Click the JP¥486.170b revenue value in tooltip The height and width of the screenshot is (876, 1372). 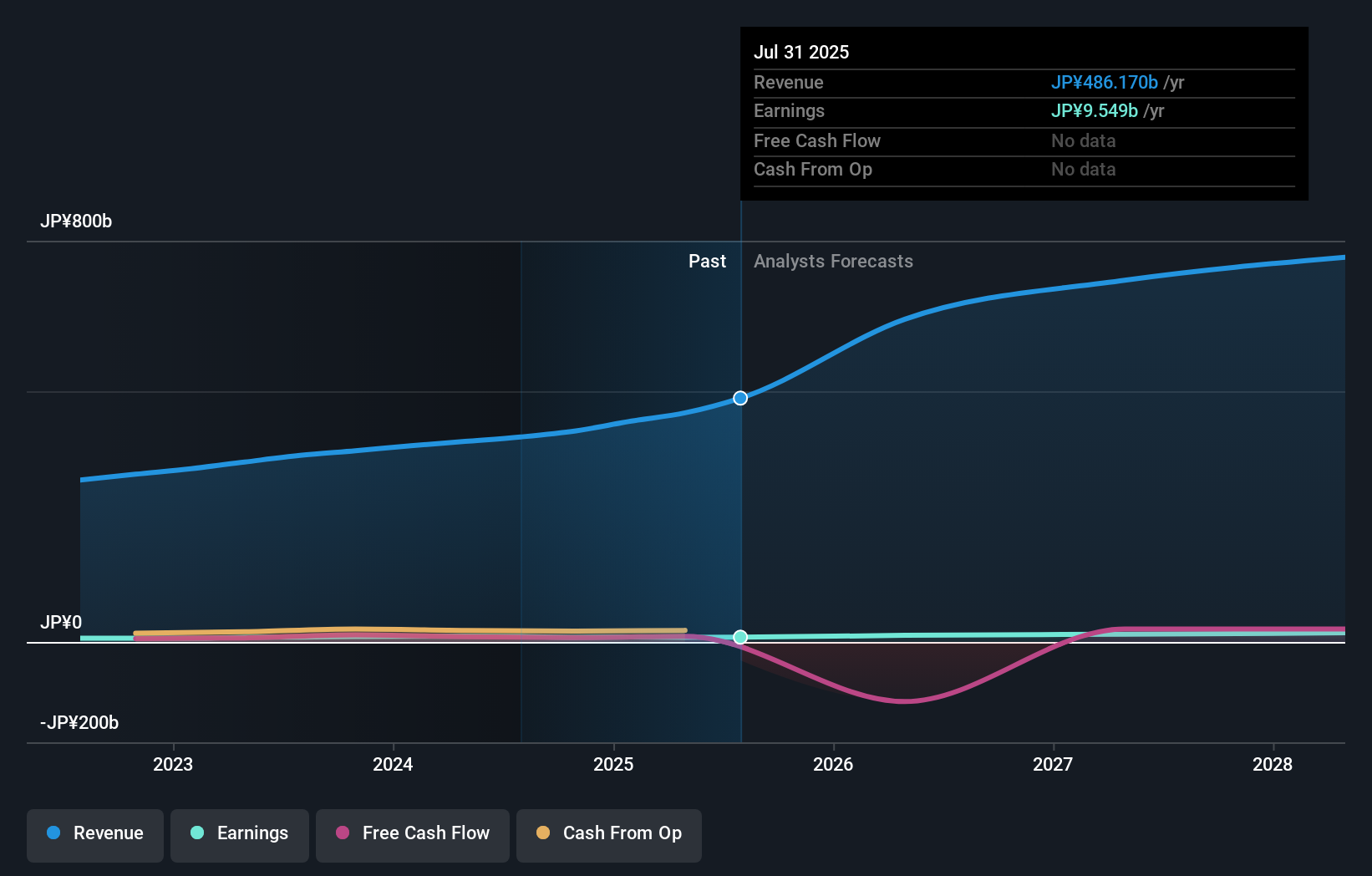click(x=1104, y=82)
